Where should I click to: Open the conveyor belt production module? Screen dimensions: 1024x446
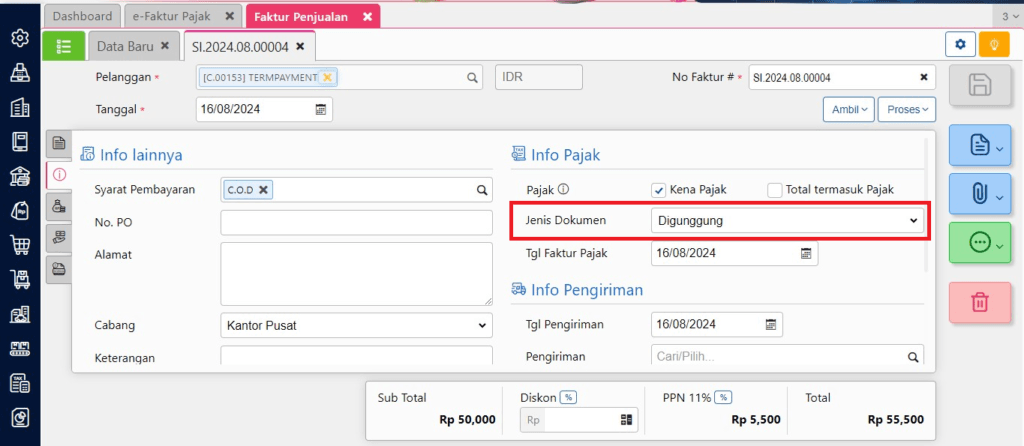20,349
